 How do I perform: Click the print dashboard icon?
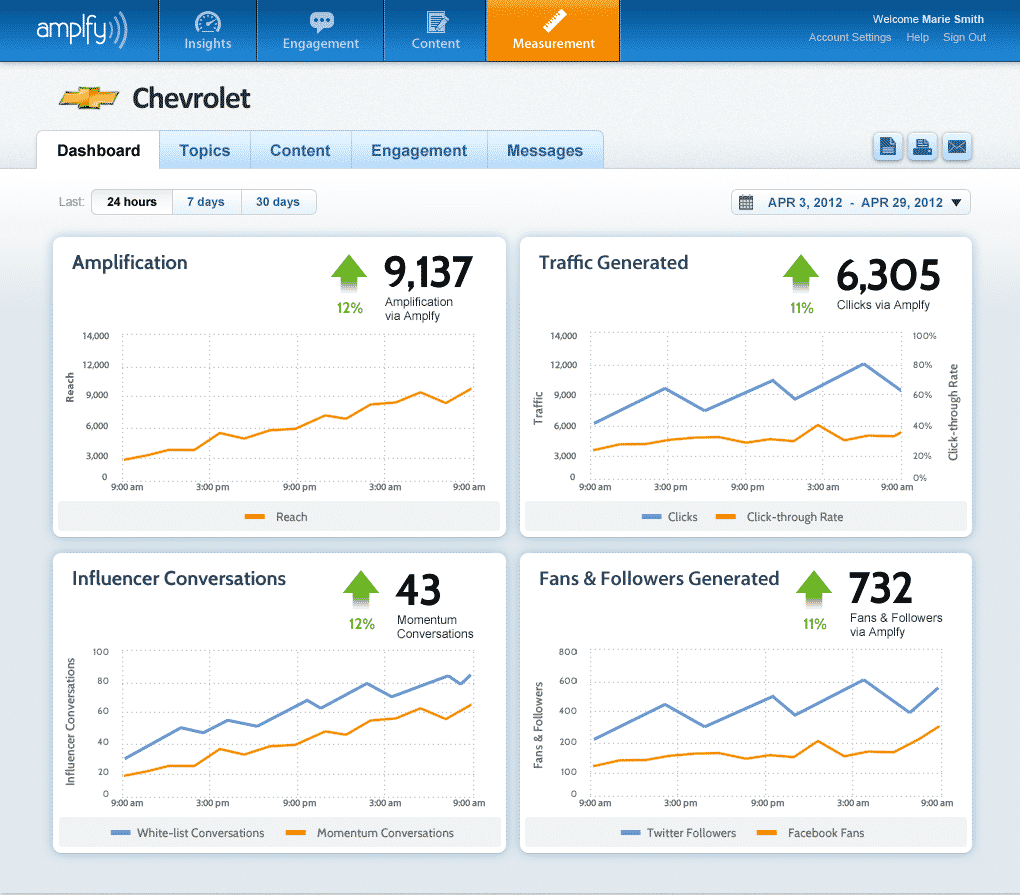pyautogui.click(x=922, y=147)
